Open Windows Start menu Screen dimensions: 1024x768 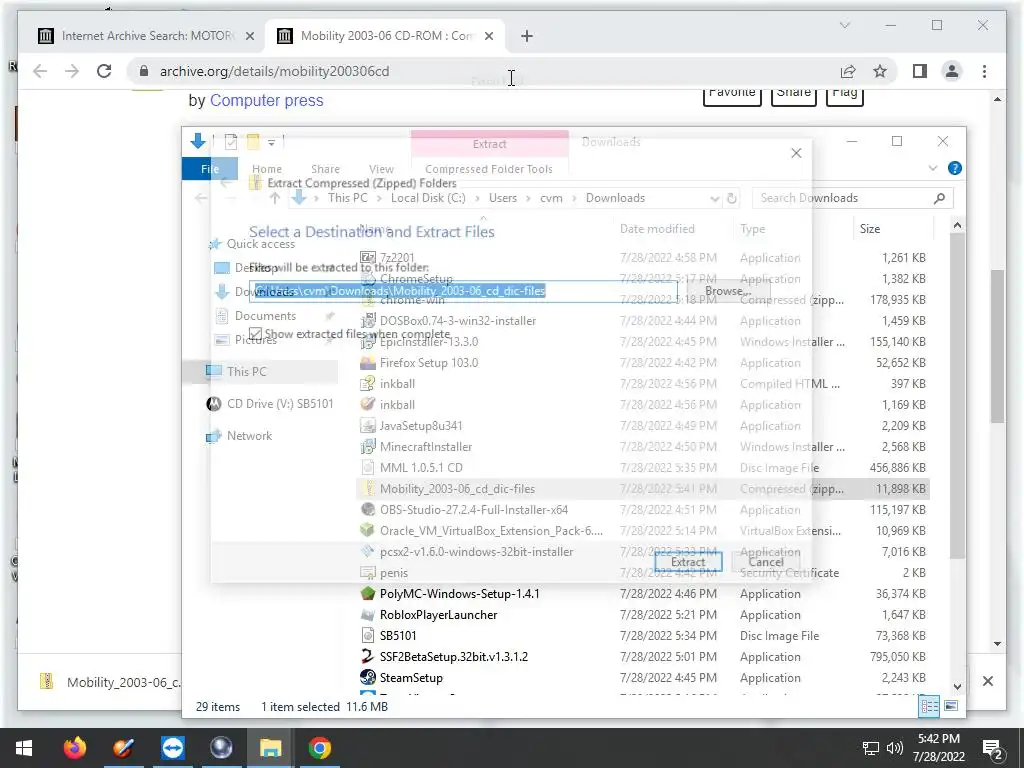coord(24,748)
